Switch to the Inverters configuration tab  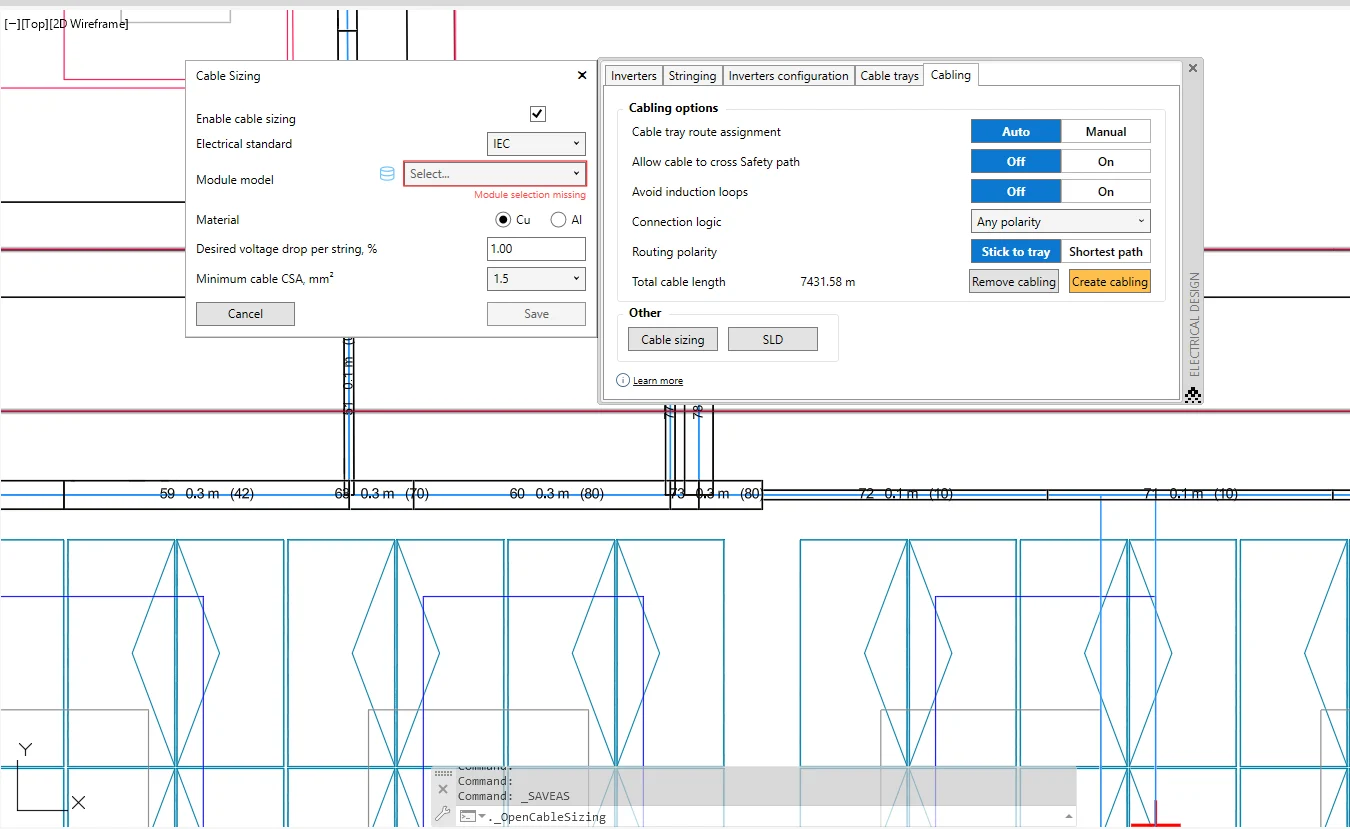click(x=788, y=76)
